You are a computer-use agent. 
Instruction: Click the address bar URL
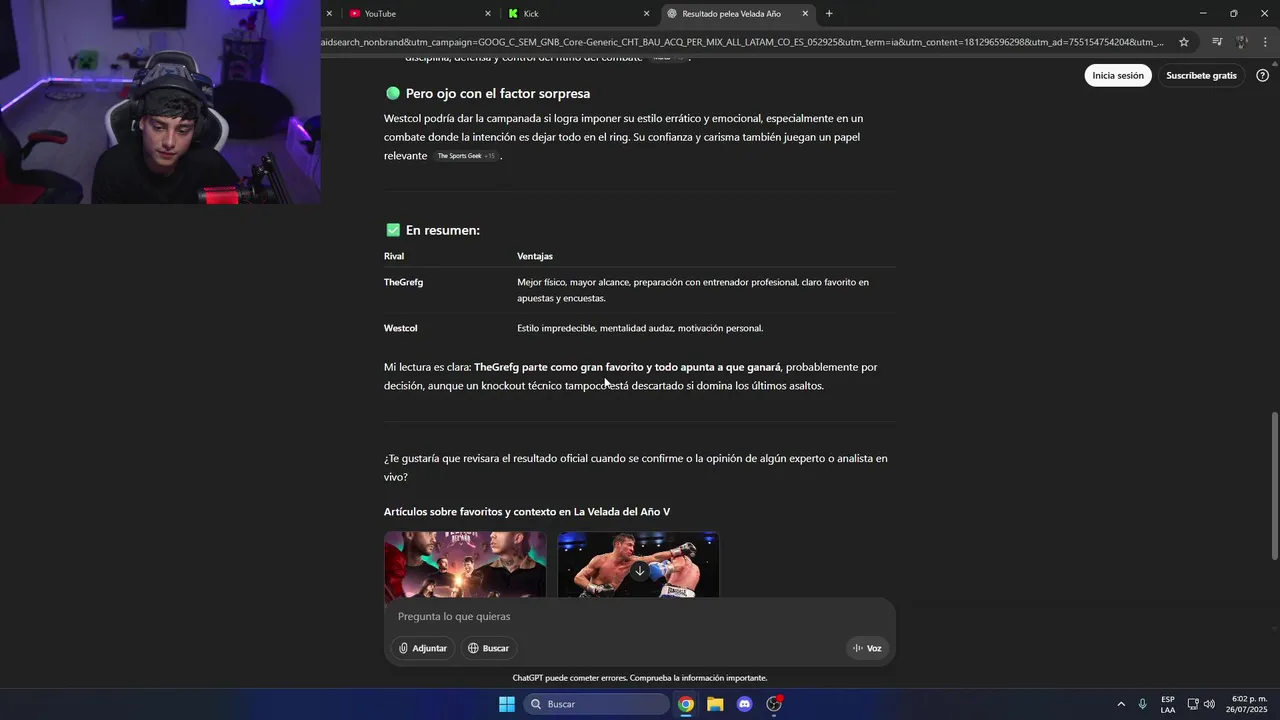(x=742, y=42)
